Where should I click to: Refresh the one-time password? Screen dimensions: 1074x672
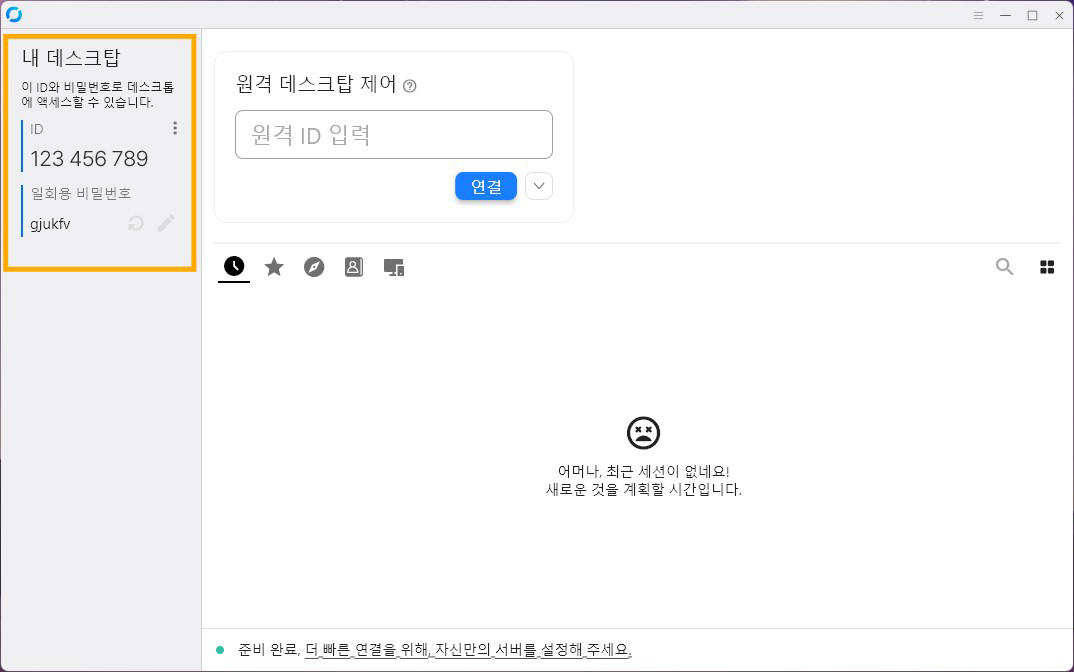click(x=136, y=224)
